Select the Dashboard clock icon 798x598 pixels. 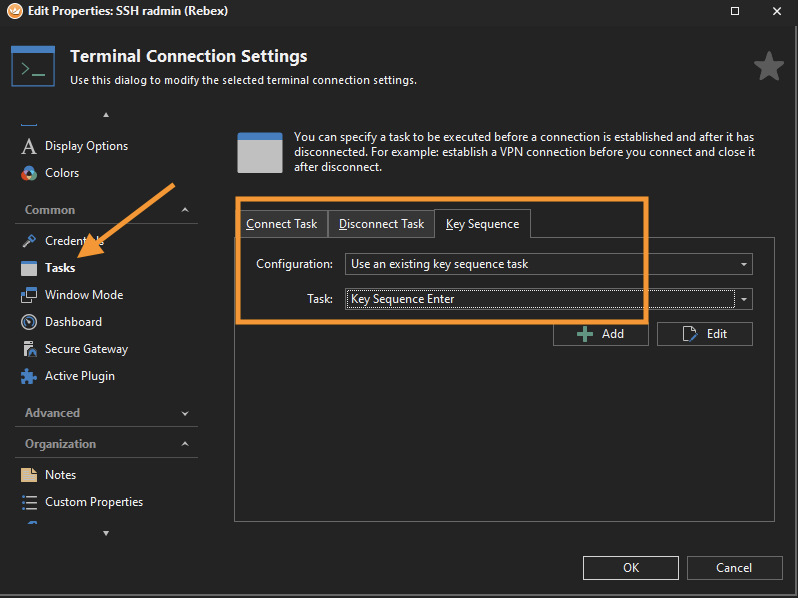[28, 322]
